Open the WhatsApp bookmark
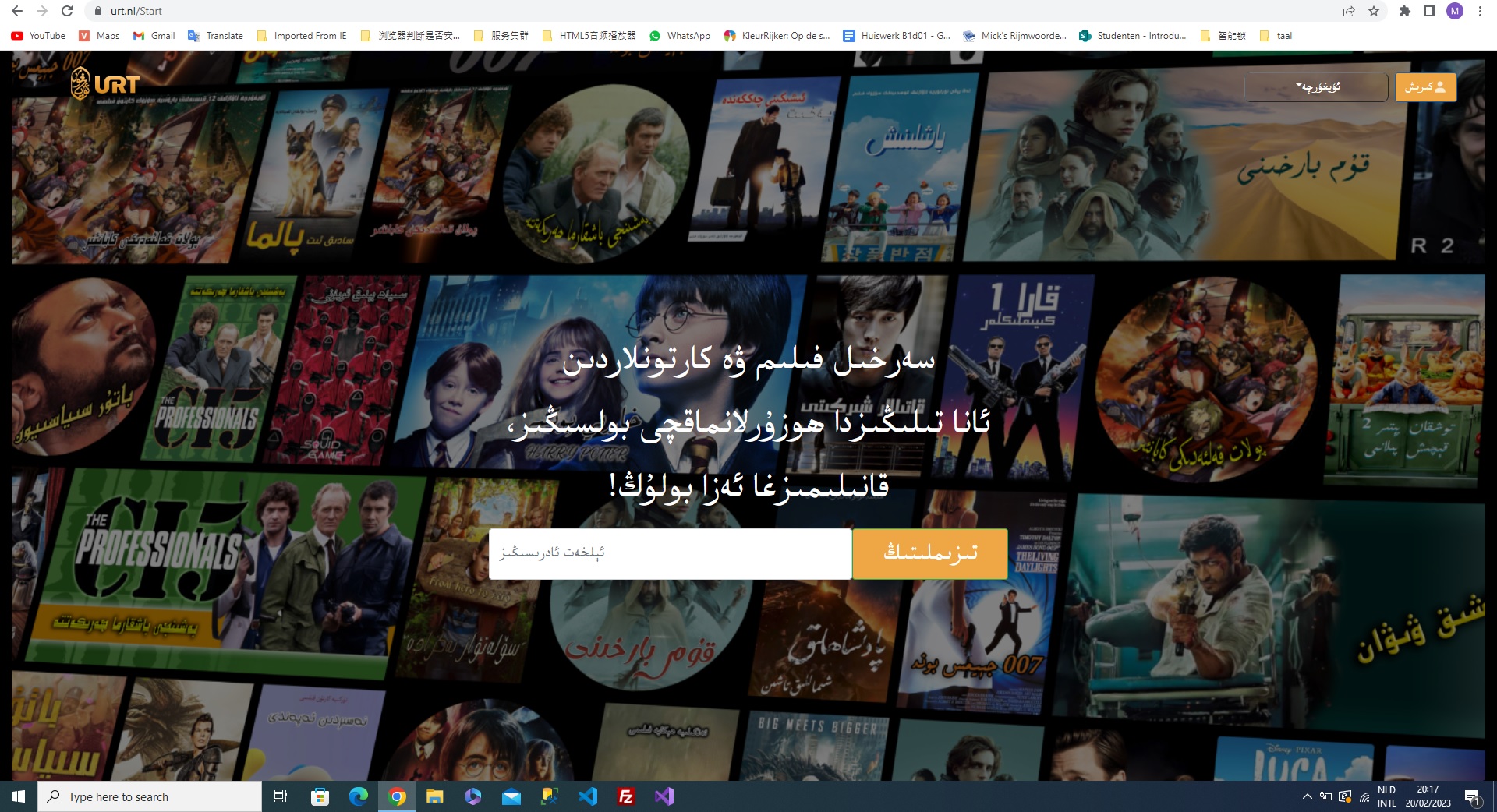The width and height of the screenshot is (1497, 812). click(680, 36)
